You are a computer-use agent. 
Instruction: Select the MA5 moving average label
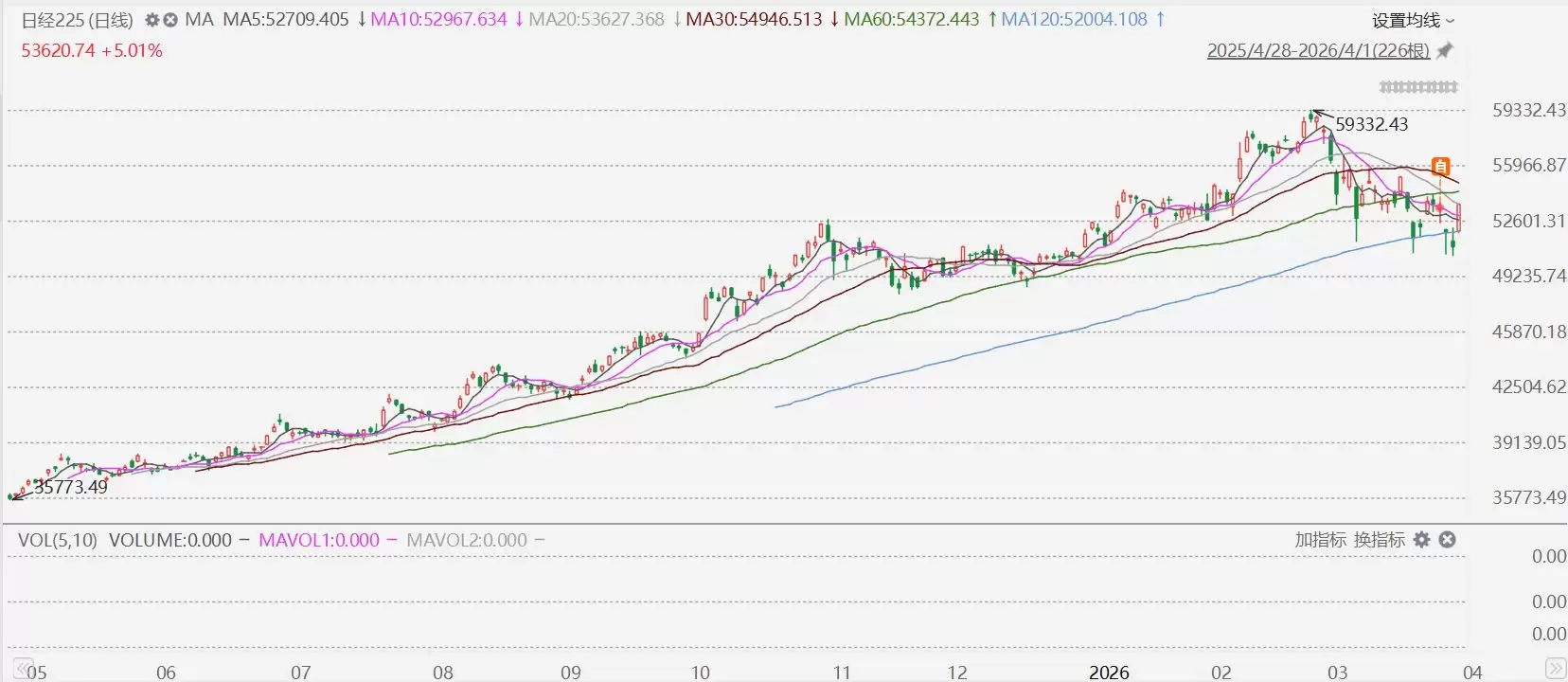coord(286,20)
